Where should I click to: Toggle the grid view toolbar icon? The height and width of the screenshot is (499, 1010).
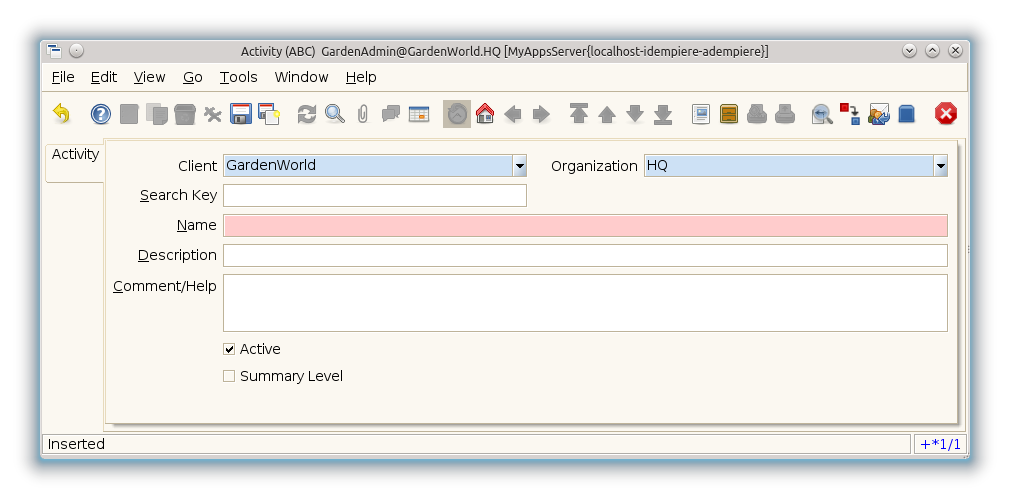point(419,114)
